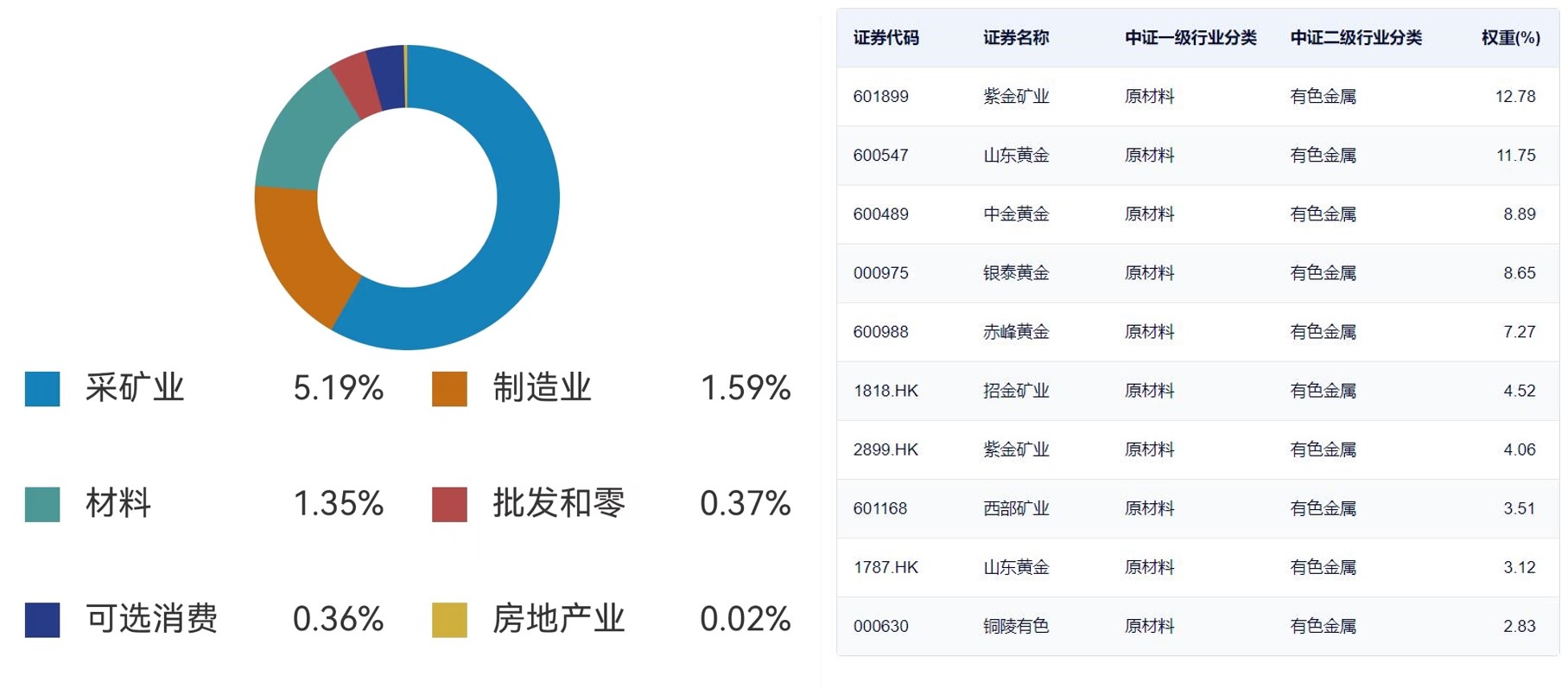Viewport: 1568px width, 689px height.
Task: Click the 山东黄金 600547 stock name
Action: coord(1016,156)
